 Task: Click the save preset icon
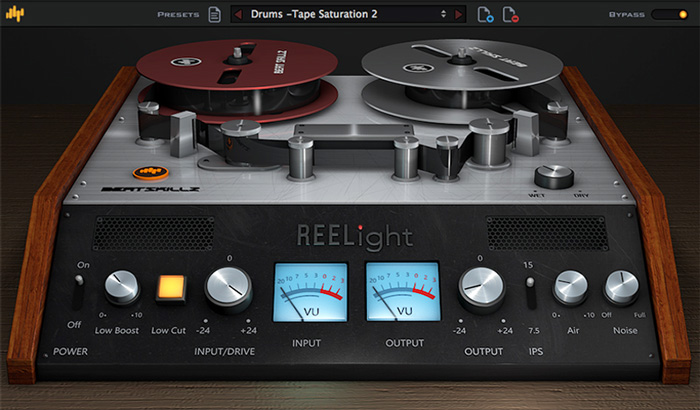[485, 14]
